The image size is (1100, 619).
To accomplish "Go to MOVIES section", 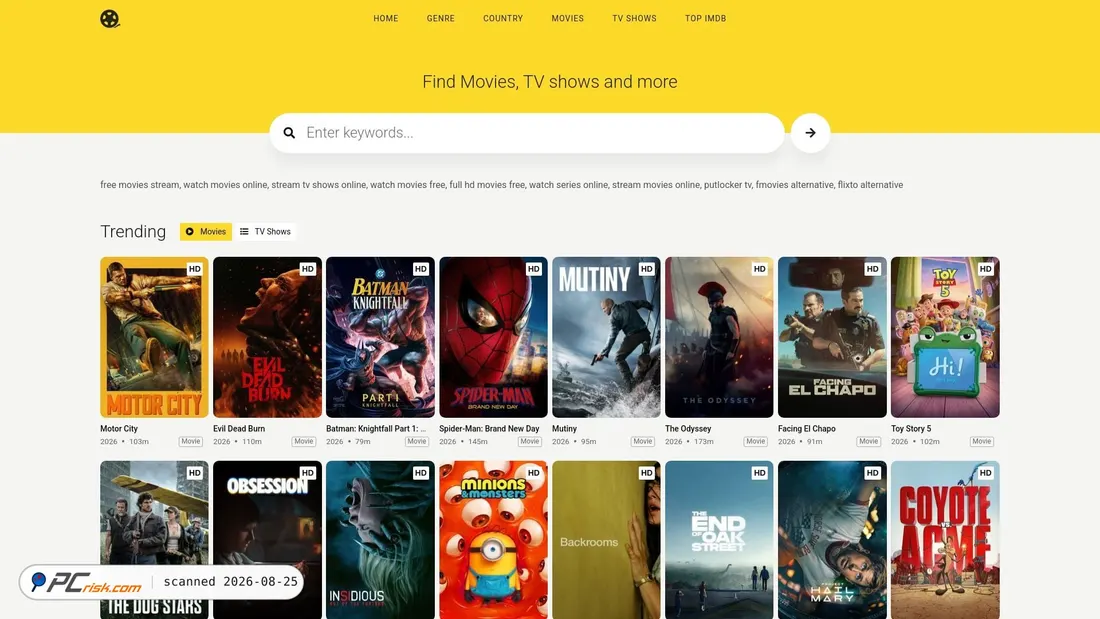I will coord(568,18).
